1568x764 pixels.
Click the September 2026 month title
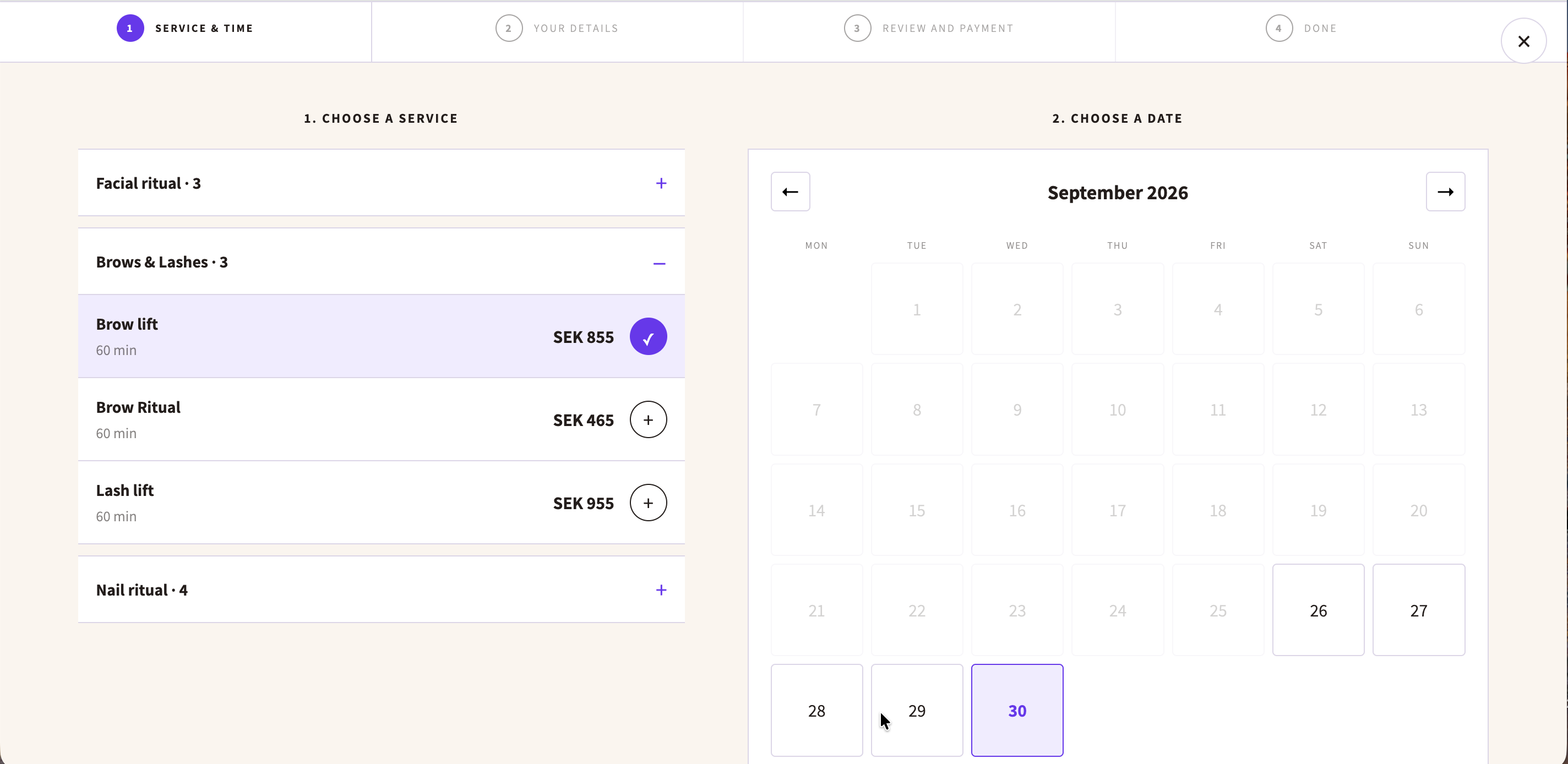1118,192
